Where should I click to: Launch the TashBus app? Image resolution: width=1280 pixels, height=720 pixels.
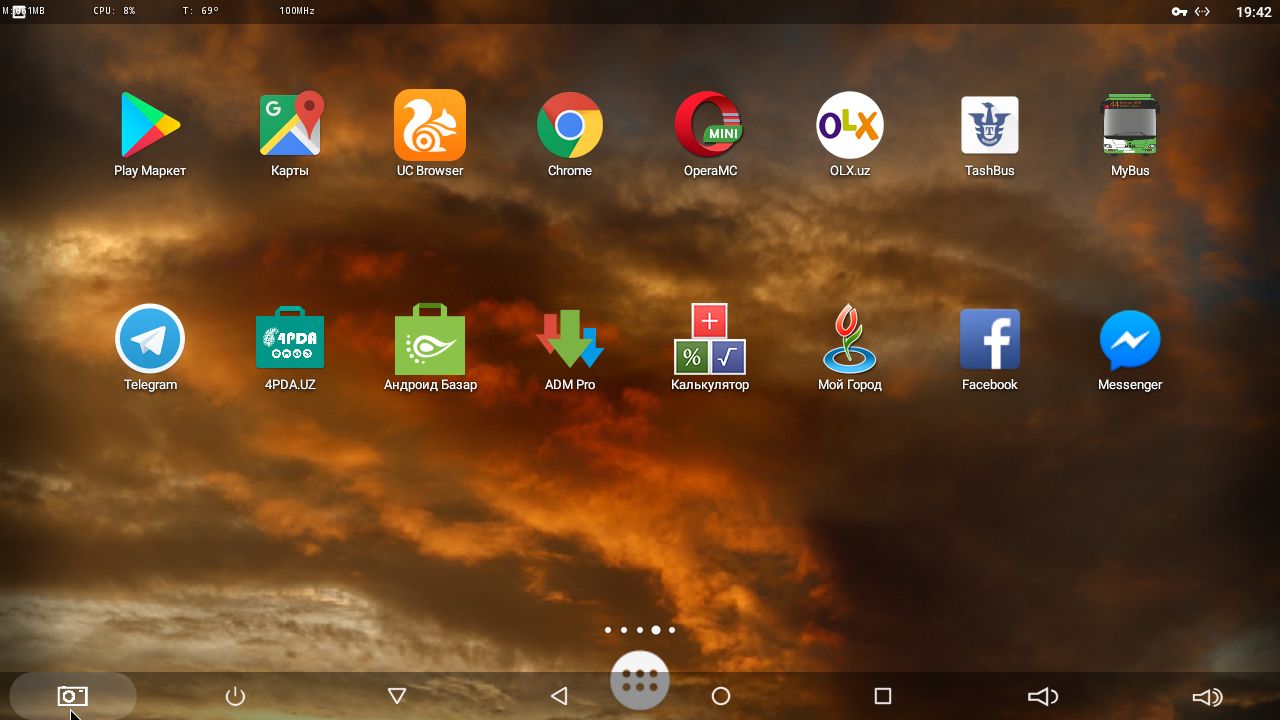tap(990, 125)
